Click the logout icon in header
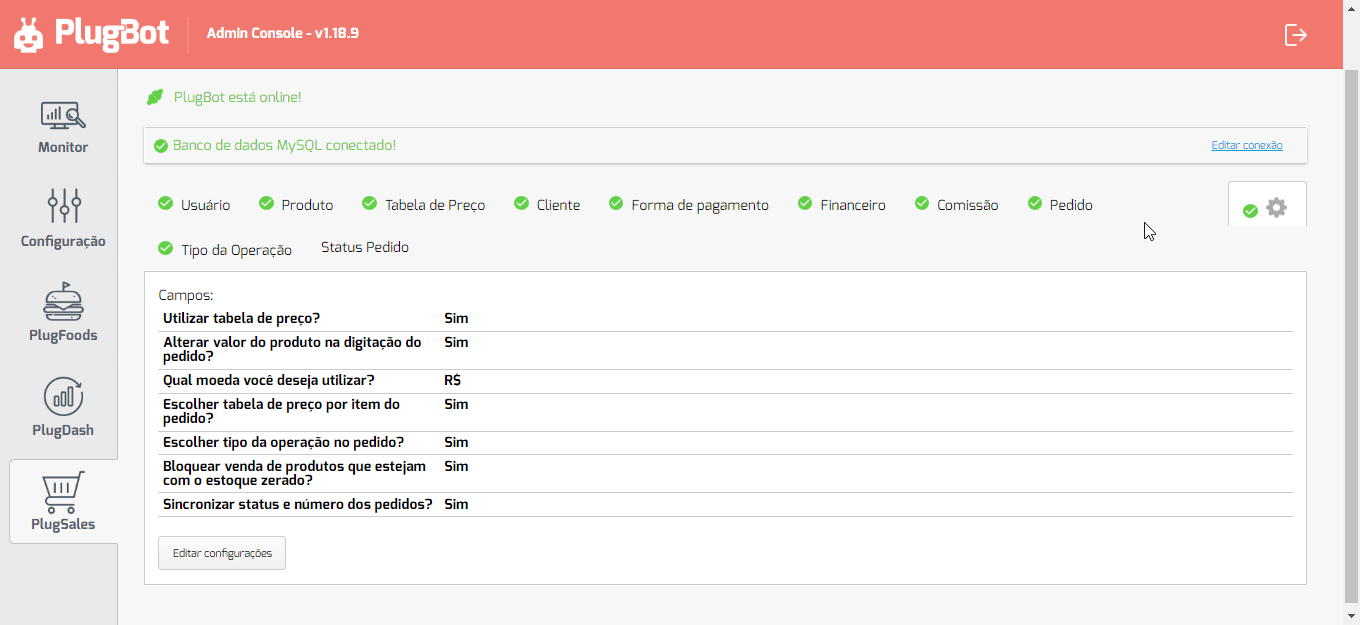 [1295, 35]
